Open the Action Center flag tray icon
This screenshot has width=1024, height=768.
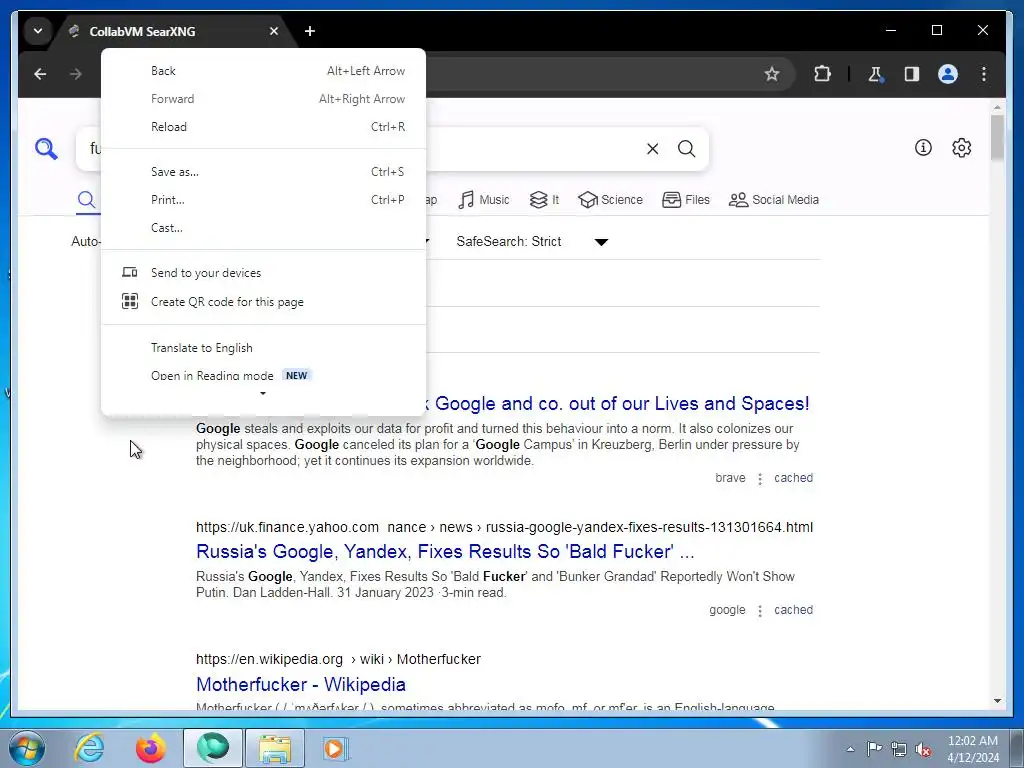874,749
